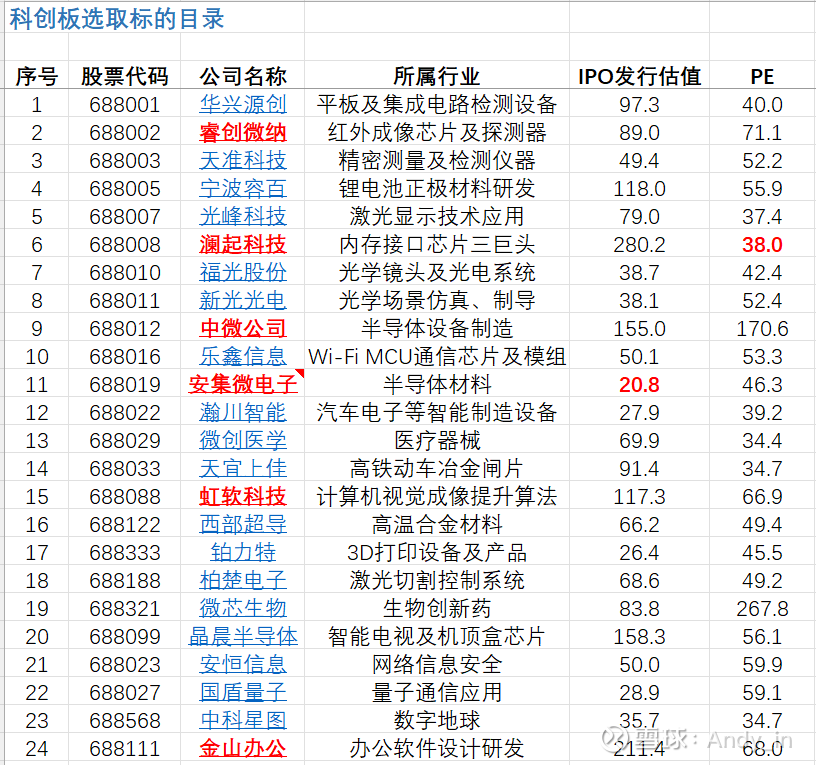This screenshot has height=765, width=816.
Task: Select industry cell 内存接口芯片三巨头
Action: (x=437, y=245)
